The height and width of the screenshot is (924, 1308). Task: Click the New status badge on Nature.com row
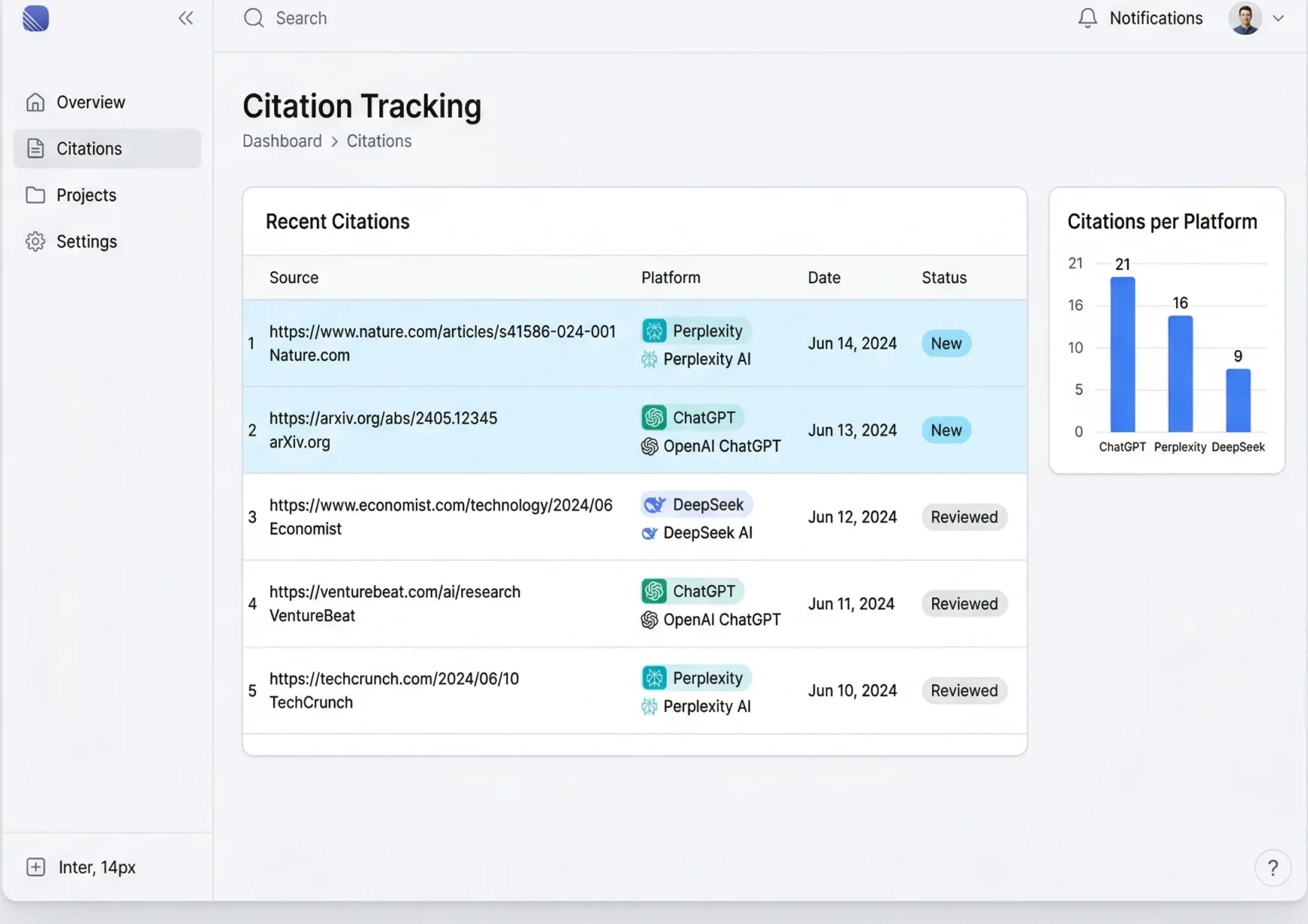946,343
